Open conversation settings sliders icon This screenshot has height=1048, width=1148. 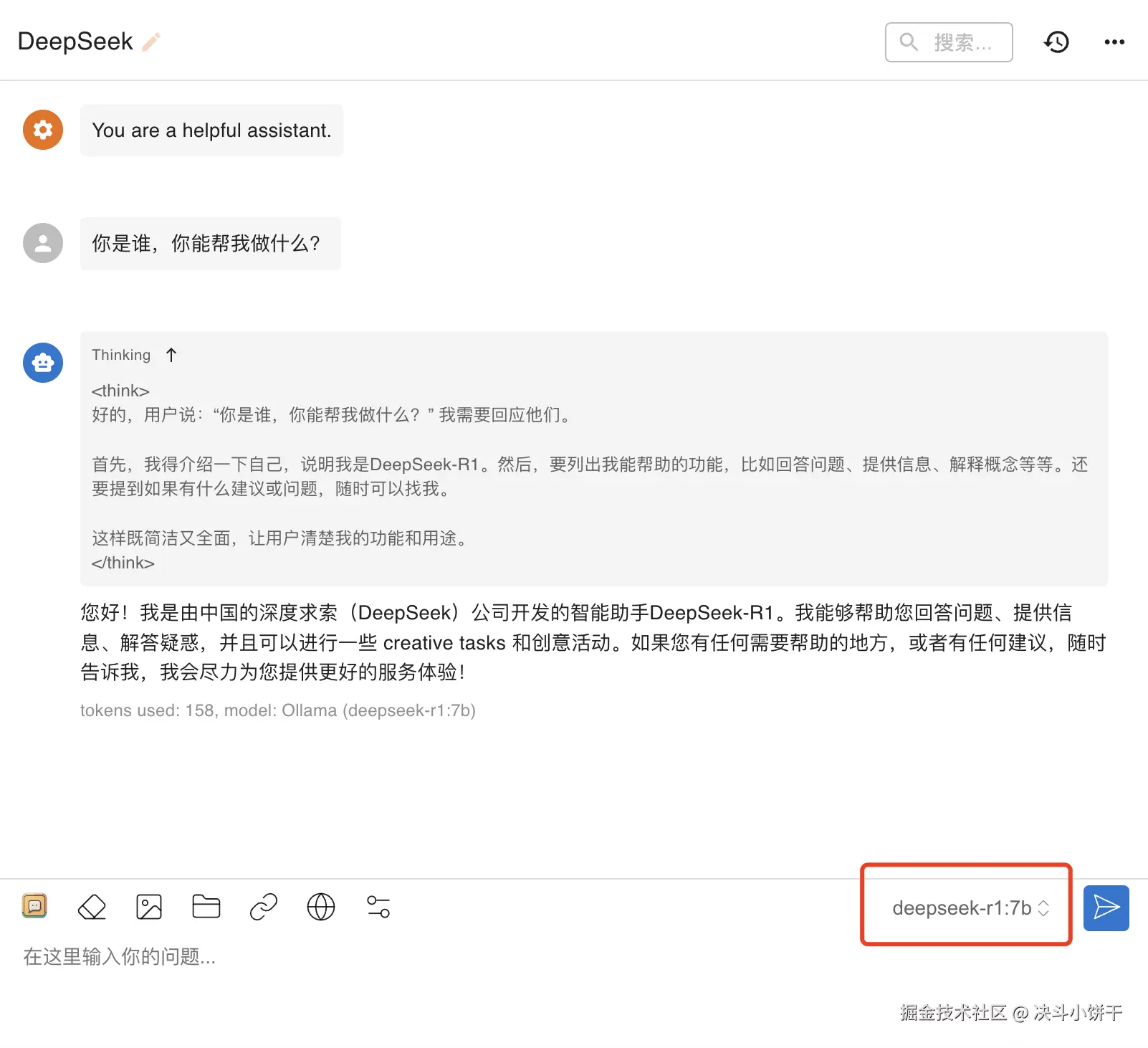coord(378,907)
